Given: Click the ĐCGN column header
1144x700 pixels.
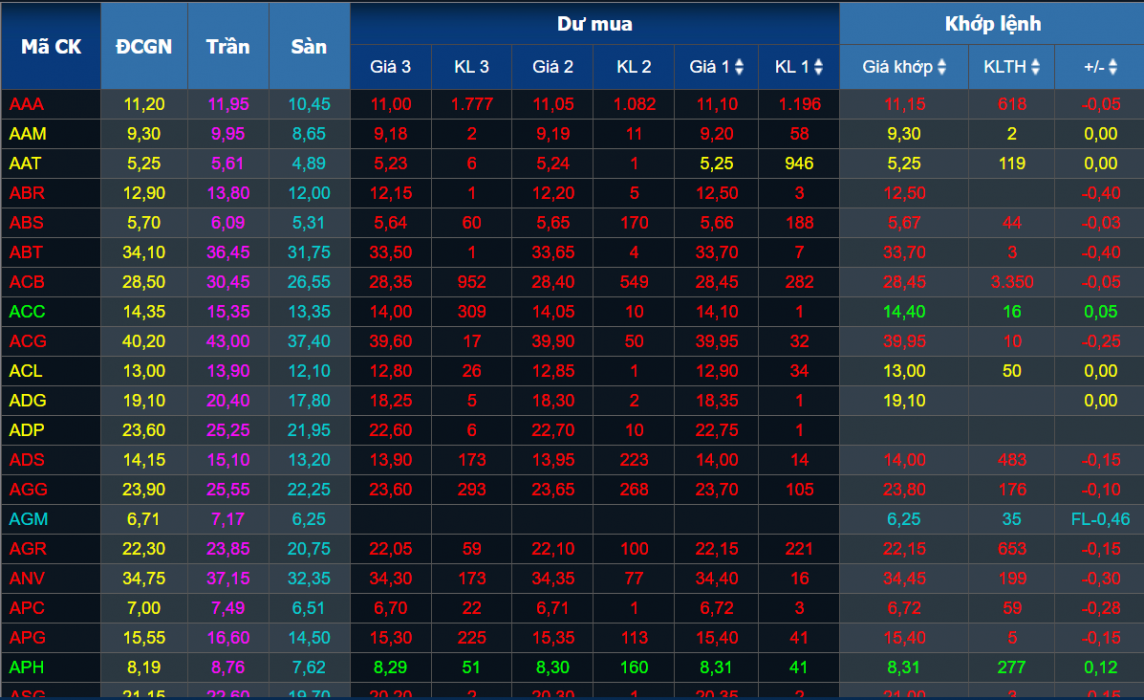Looking at the screenshot, I should coord(144,47).
